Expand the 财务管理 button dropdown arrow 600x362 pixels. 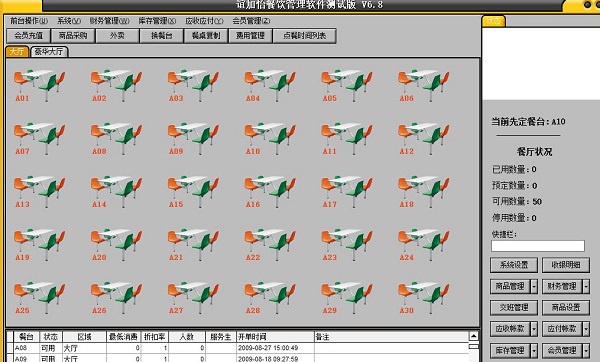pyautogui.click(x=586, y=286)
